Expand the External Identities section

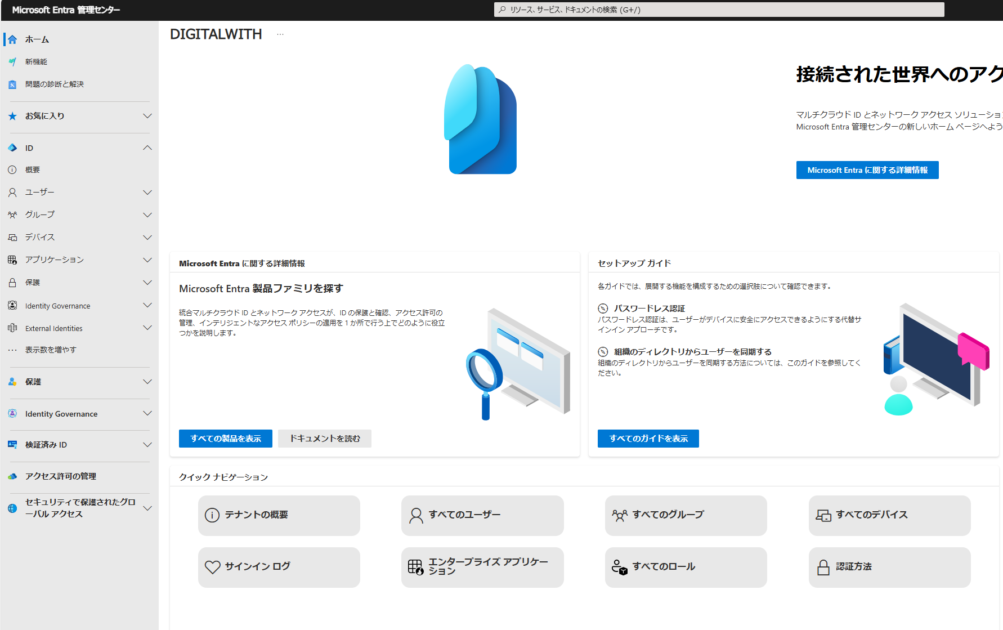coord(147,327)
